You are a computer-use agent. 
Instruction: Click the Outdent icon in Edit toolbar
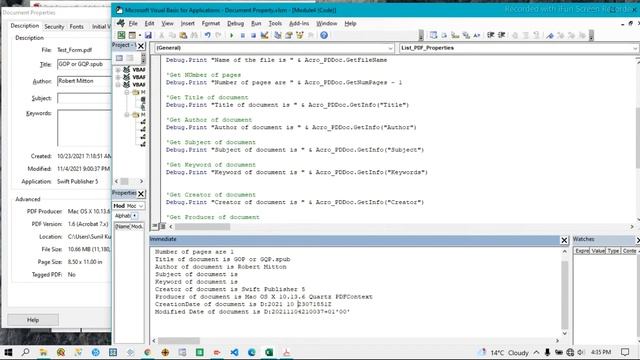pyautogui.click(x=502, y=36)
